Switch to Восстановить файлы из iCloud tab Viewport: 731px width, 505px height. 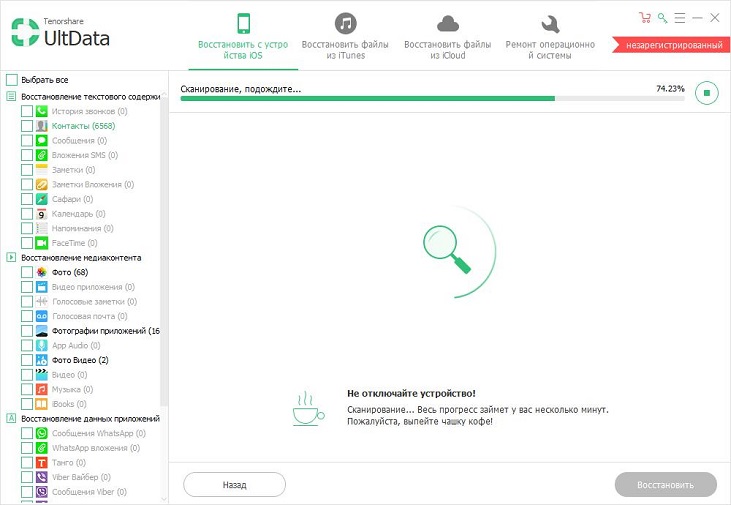448,36
